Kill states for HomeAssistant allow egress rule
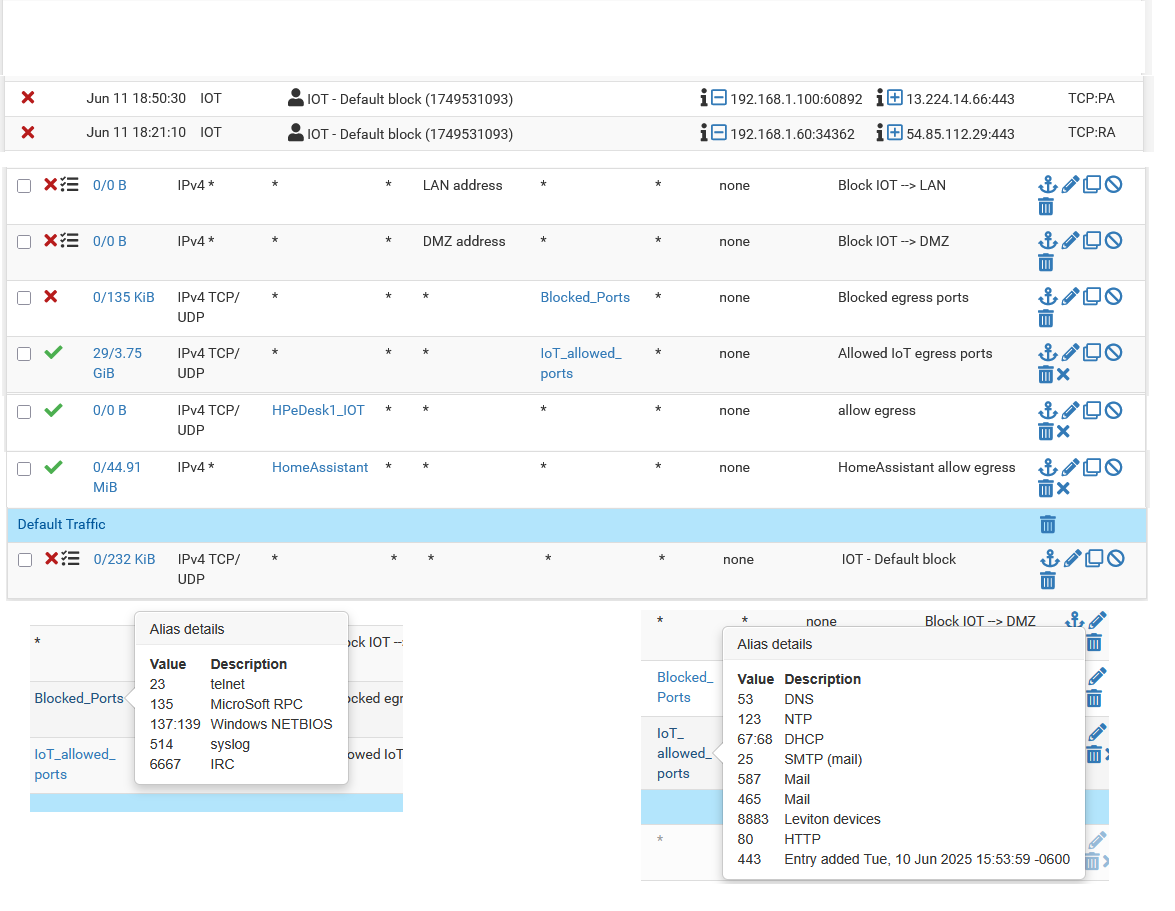 [x=1063, y=489]
